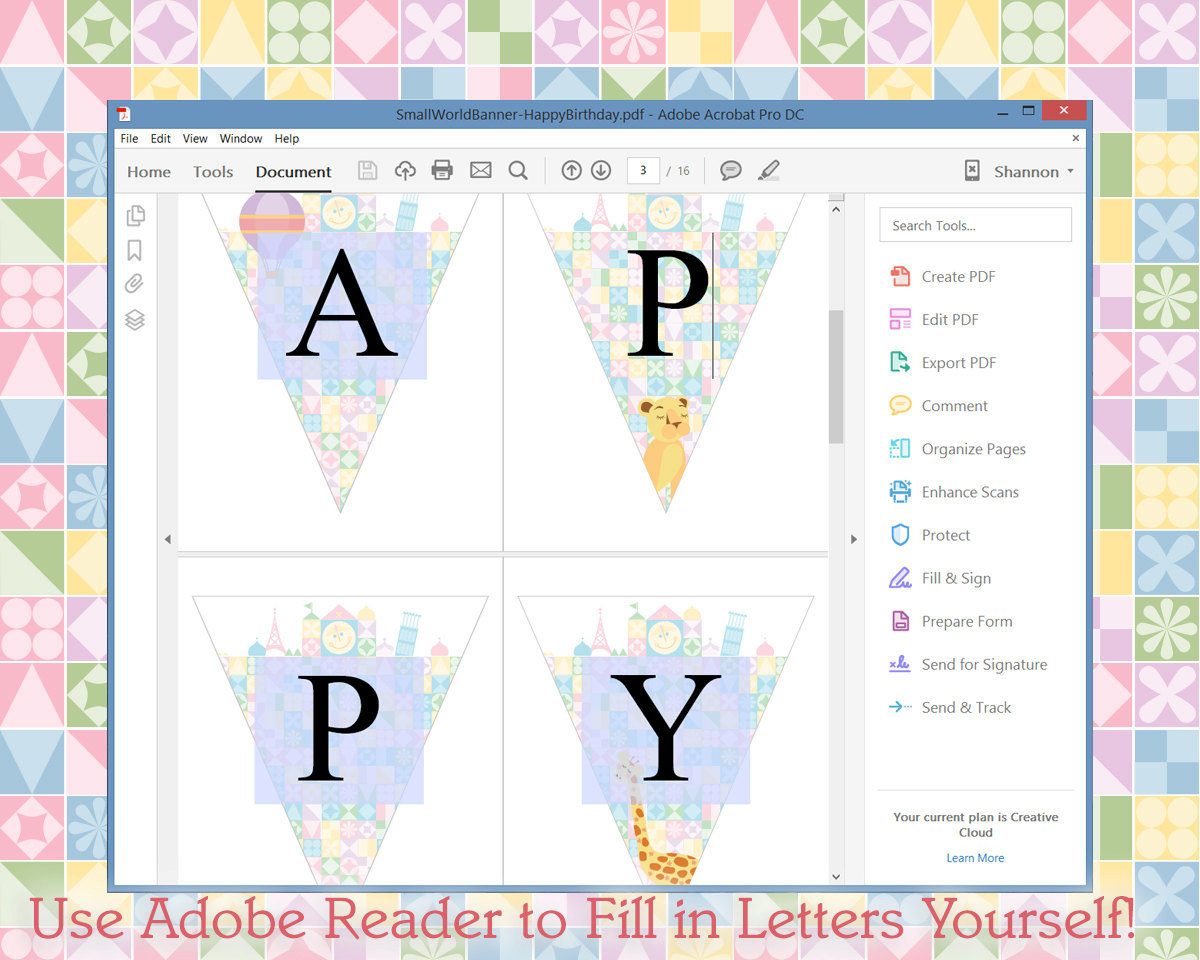
Task: Click the Learn More link
Action: 975,858
